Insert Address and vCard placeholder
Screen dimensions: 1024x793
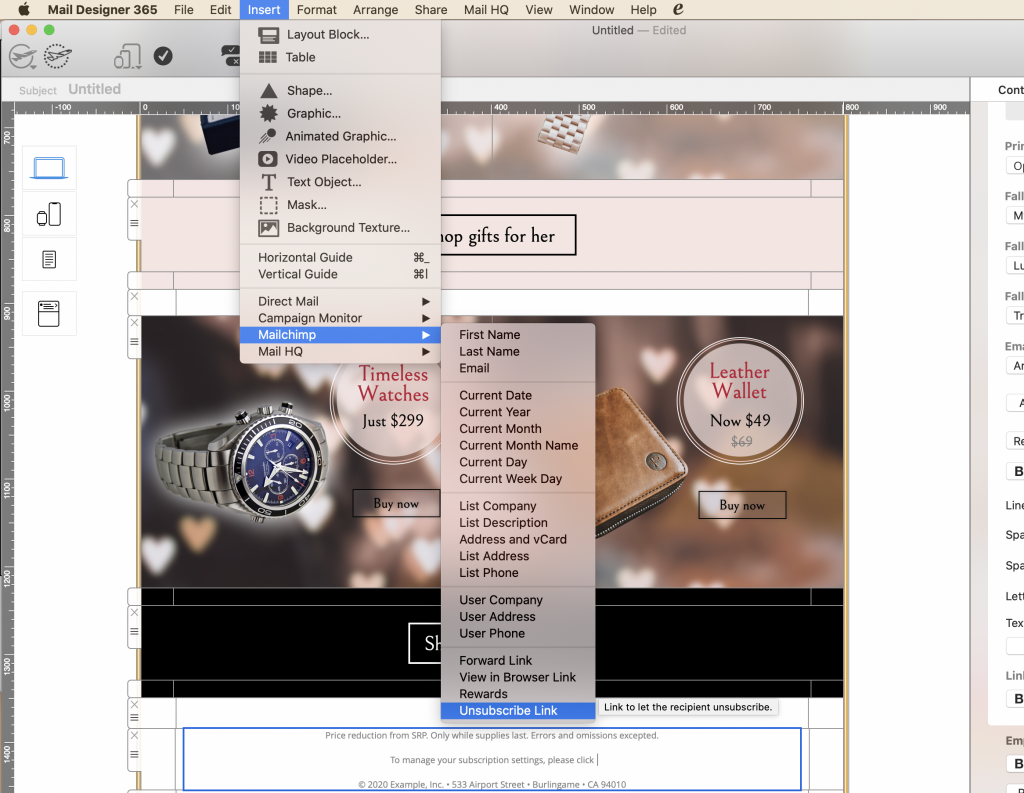[518, 540]
